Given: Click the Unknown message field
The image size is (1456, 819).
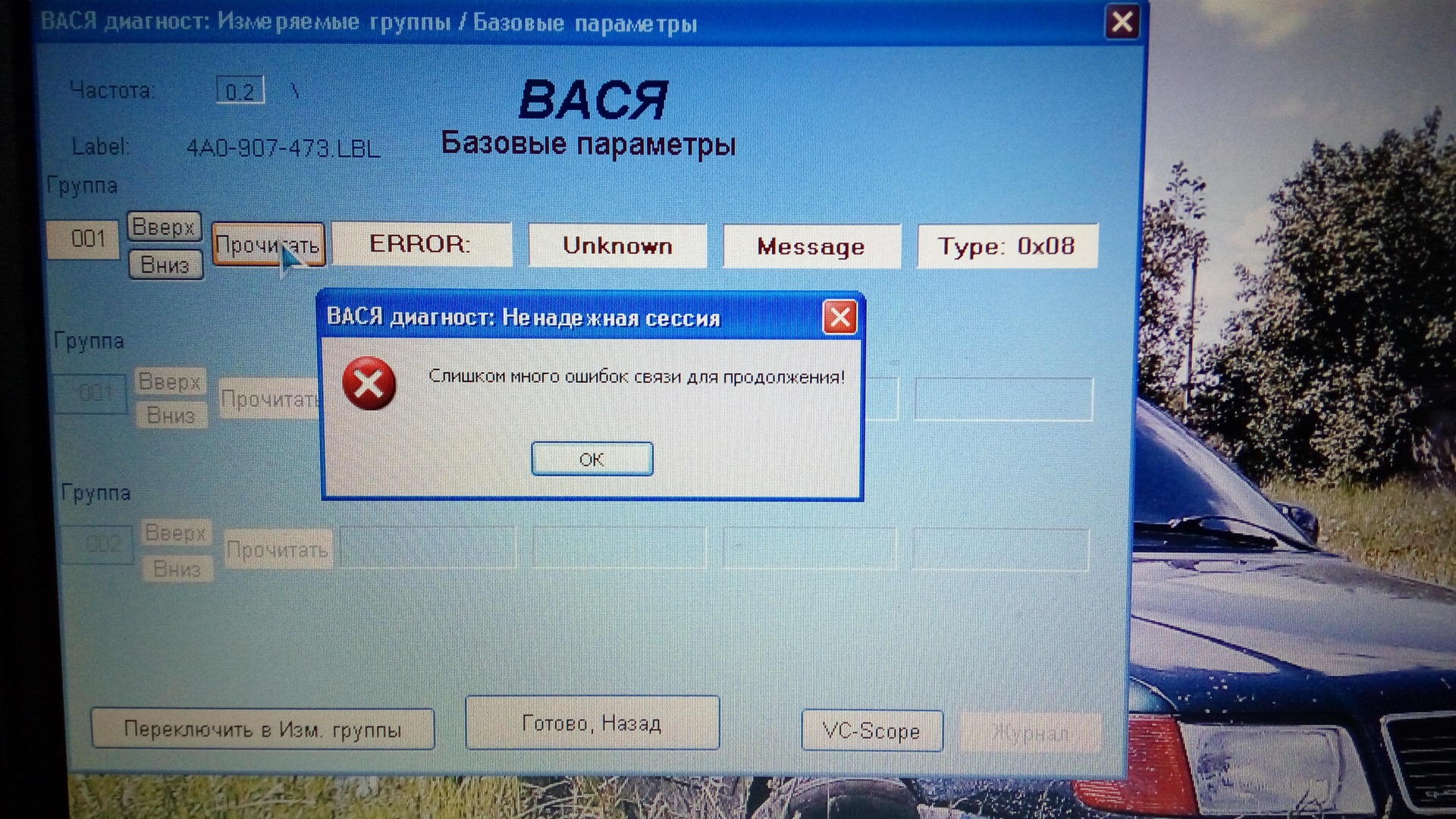Looking at the screenshot, I should (617, 245).
